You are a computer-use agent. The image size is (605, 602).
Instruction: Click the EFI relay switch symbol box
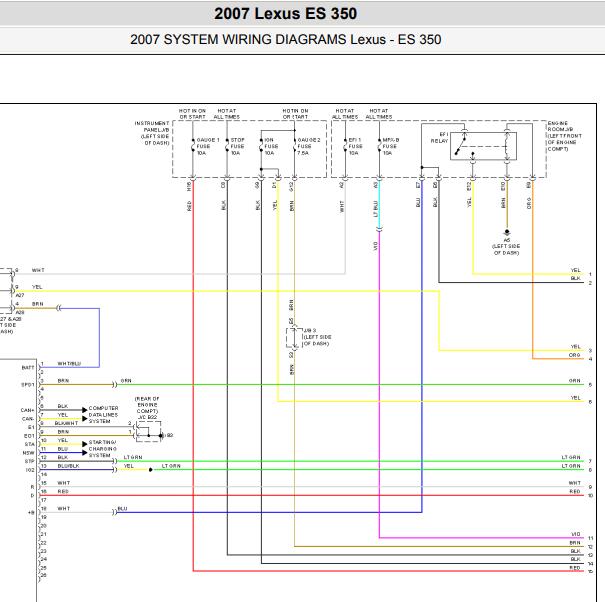483,146
